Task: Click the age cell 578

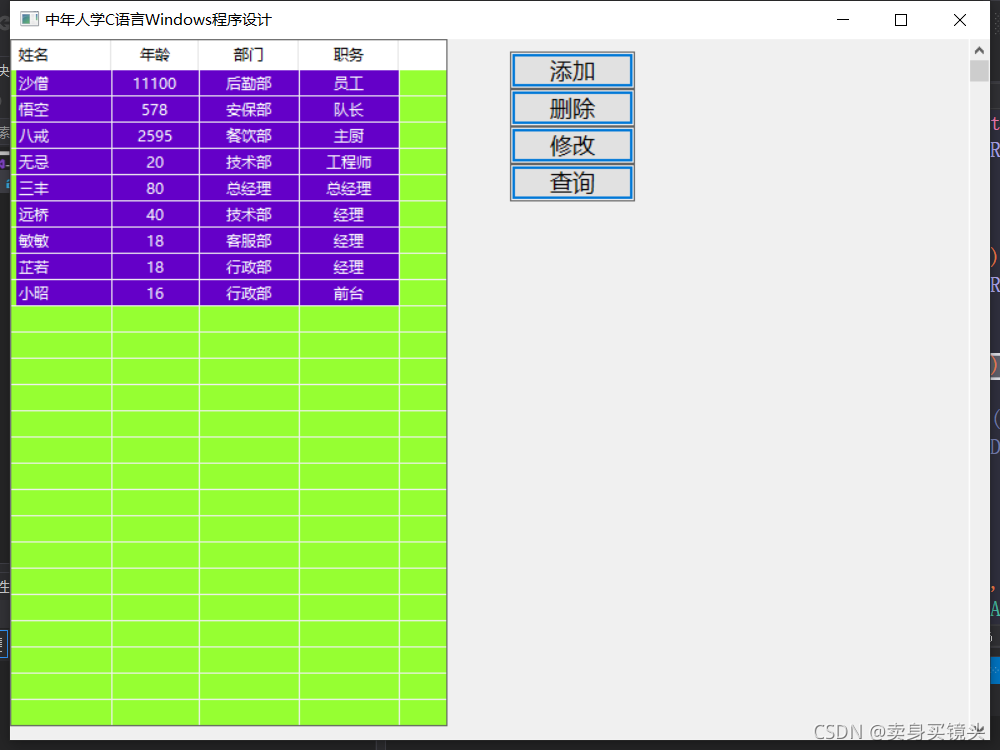Action: click(x=155, y=110)
